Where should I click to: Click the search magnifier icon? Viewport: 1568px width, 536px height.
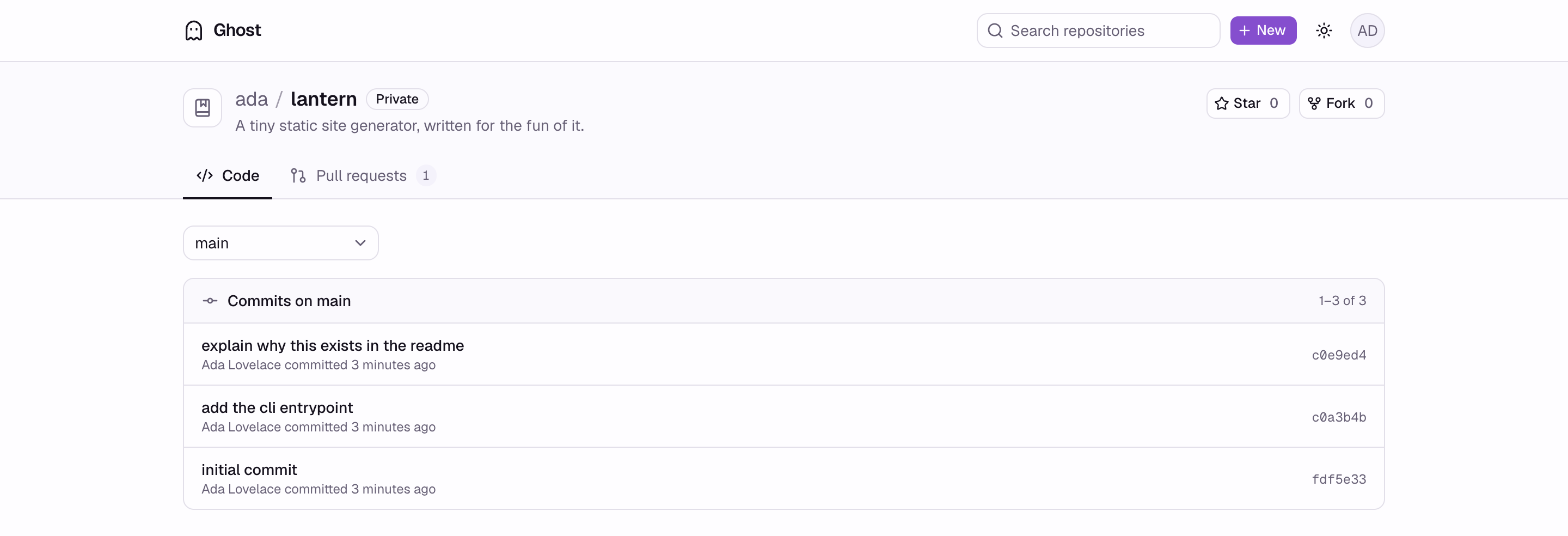[x=995, y=31]
